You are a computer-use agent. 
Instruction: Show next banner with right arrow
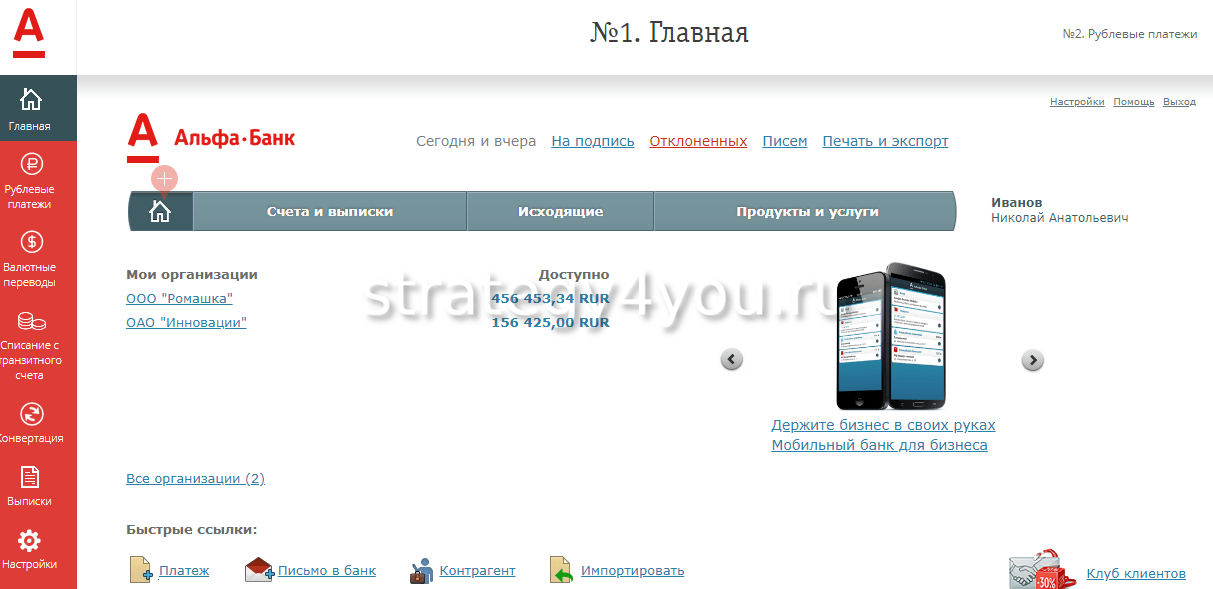1032,360
